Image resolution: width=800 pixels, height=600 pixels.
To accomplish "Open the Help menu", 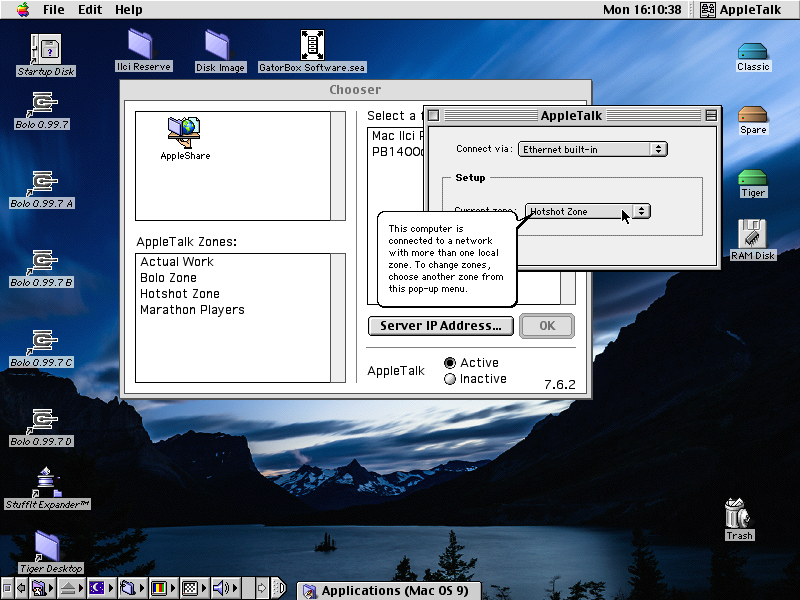I will pyautogui.click(x=128, y=10).
